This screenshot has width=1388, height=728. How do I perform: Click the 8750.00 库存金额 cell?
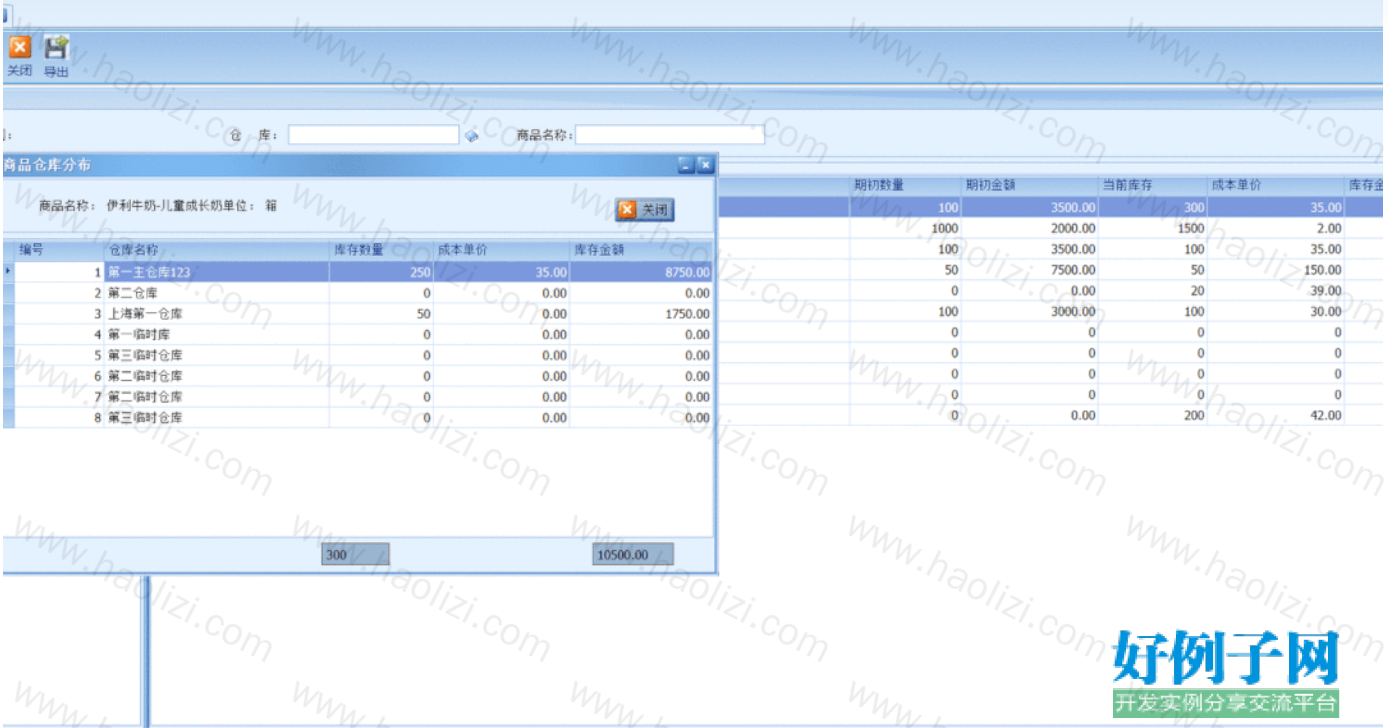coord(641,272)
